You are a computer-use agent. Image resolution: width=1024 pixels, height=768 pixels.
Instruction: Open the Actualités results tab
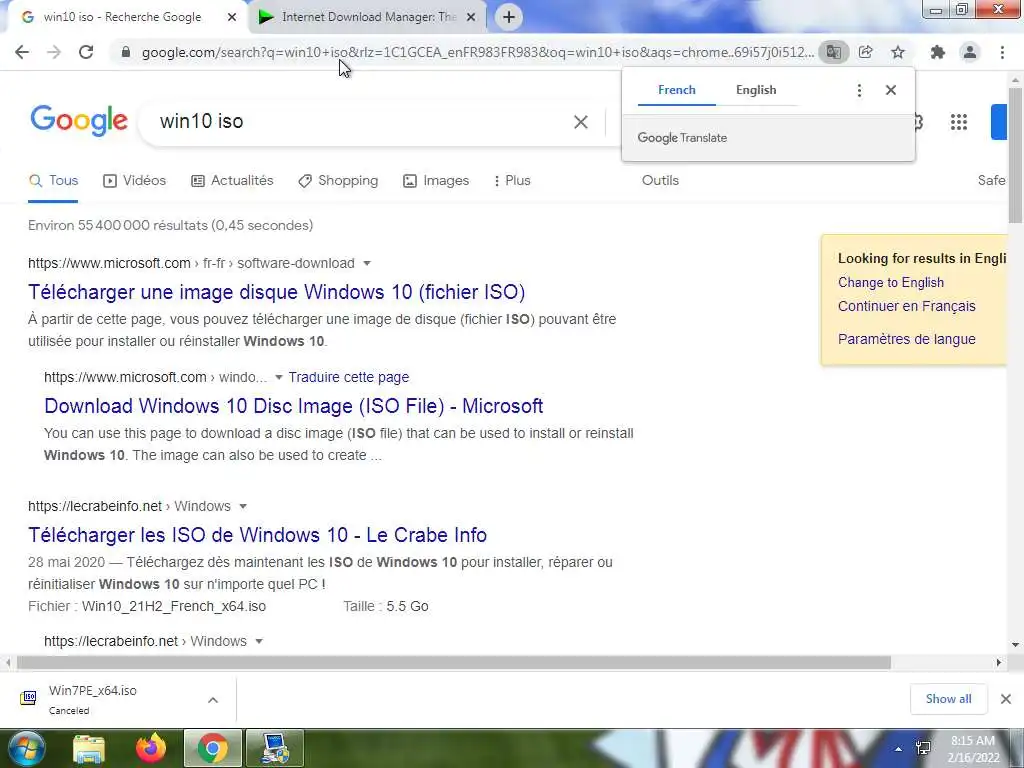click(232, 181)
